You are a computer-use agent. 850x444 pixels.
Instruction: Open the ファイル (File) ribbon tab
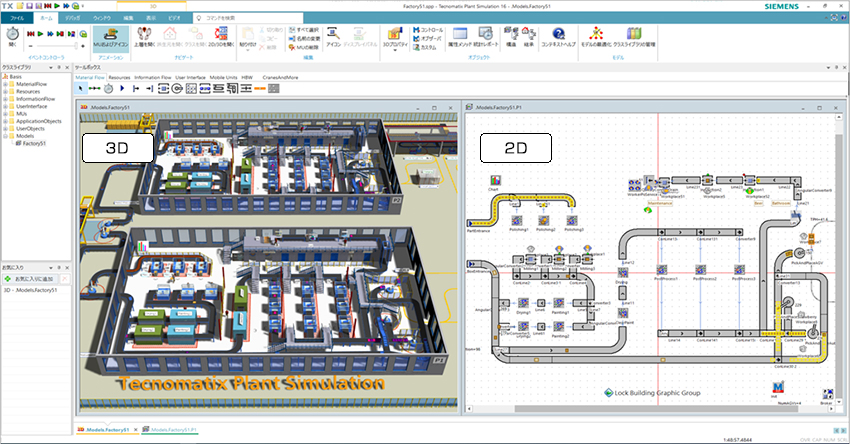click(17, 18)
